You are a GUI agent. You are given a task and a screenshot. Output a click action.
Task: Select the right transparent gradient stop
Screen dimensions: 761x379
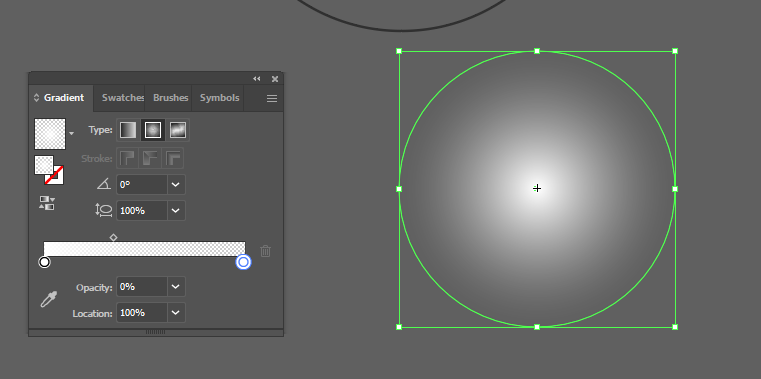[243, 262]
